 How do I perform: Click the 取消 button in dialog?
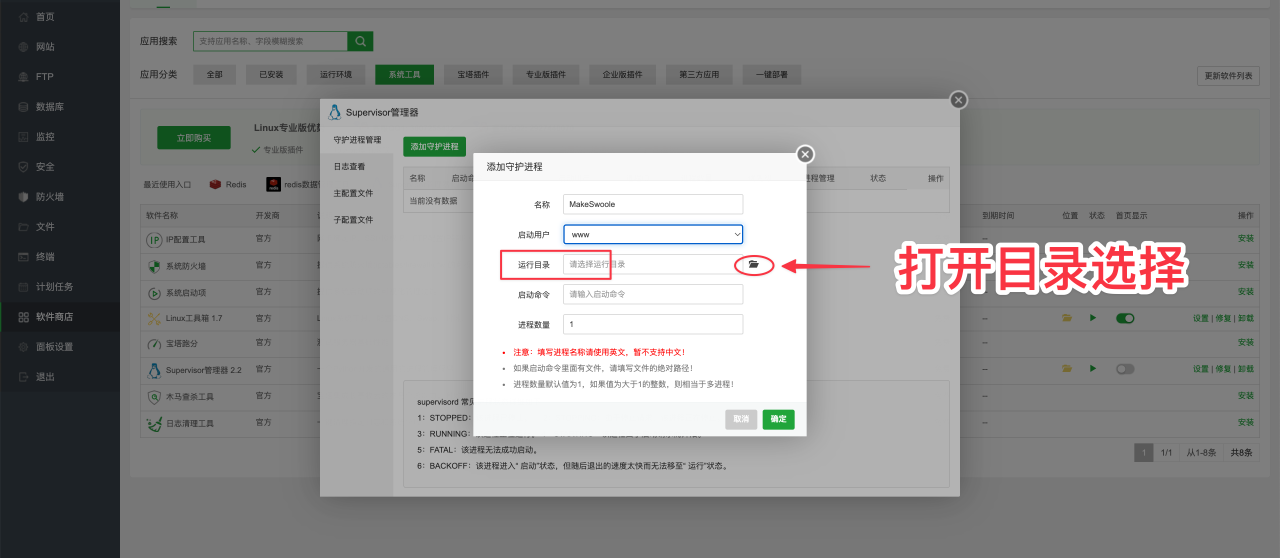(x=741, y=420)
